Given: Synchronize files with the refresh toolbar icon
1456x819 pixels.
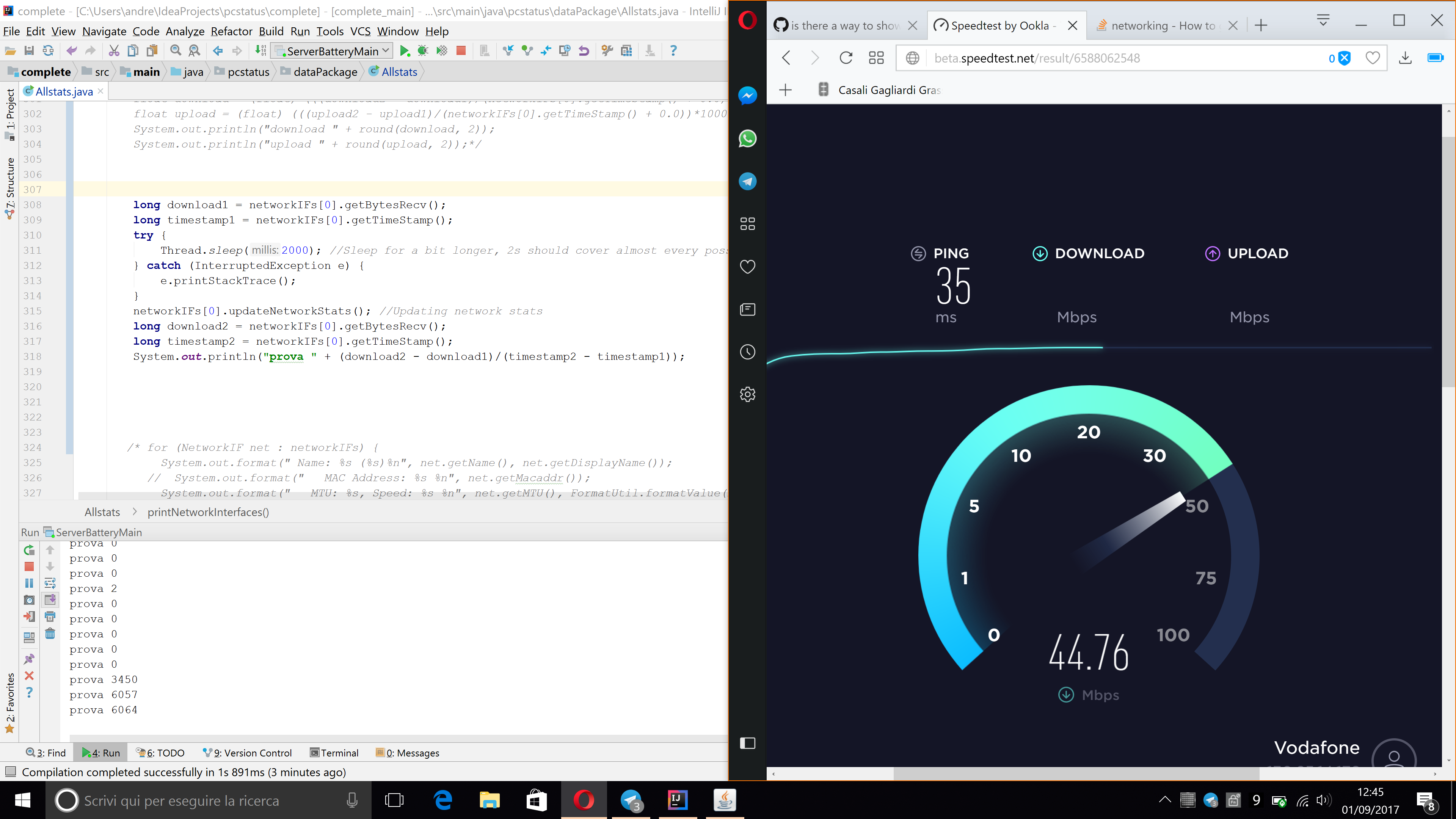Looking at the screenshot, I should point(48,51).
